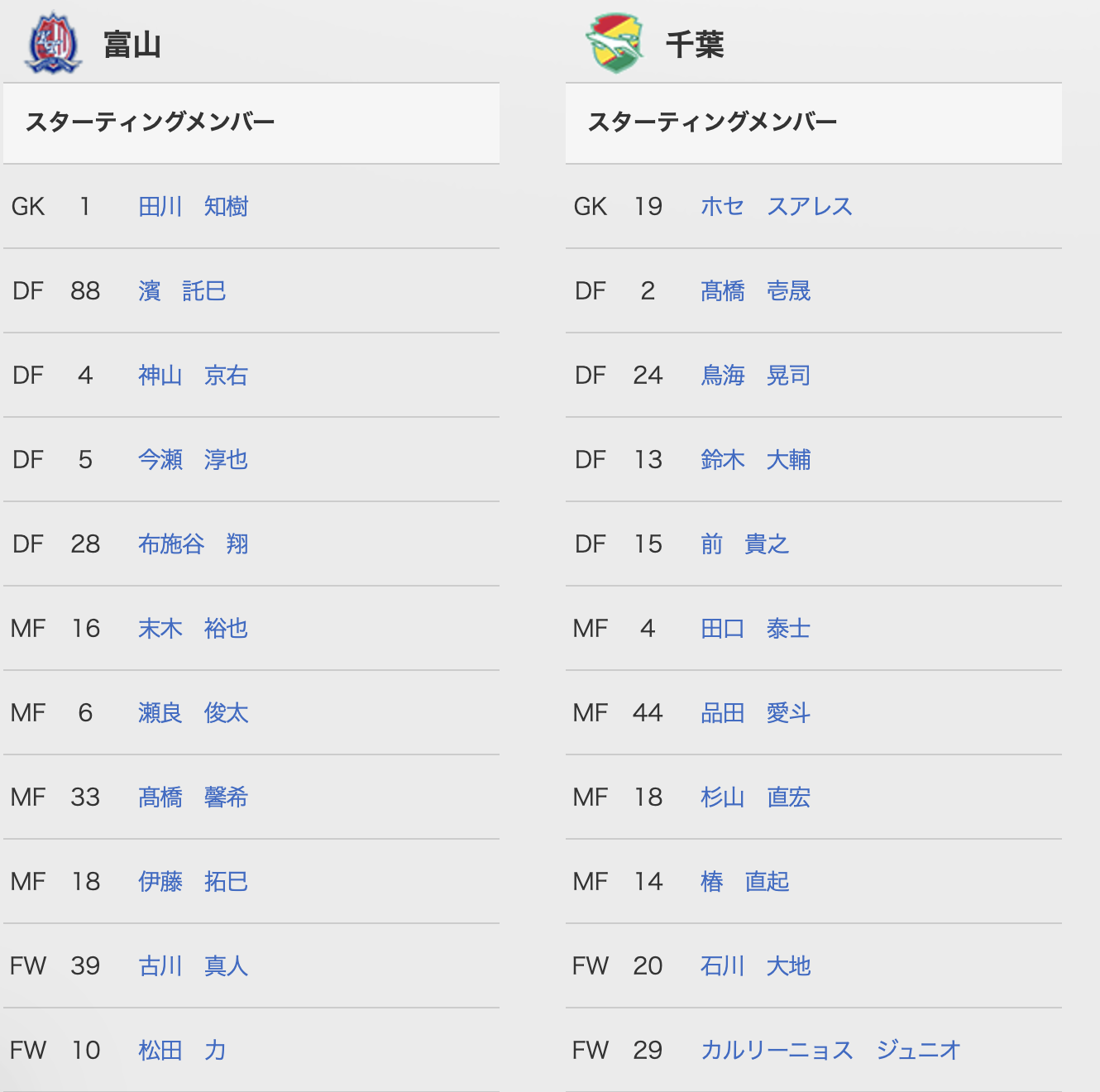The height and width of the screenshot is (1092, 1100).
Task: Open player link 鈴木 大輔
Action: [x=755, y=460]
